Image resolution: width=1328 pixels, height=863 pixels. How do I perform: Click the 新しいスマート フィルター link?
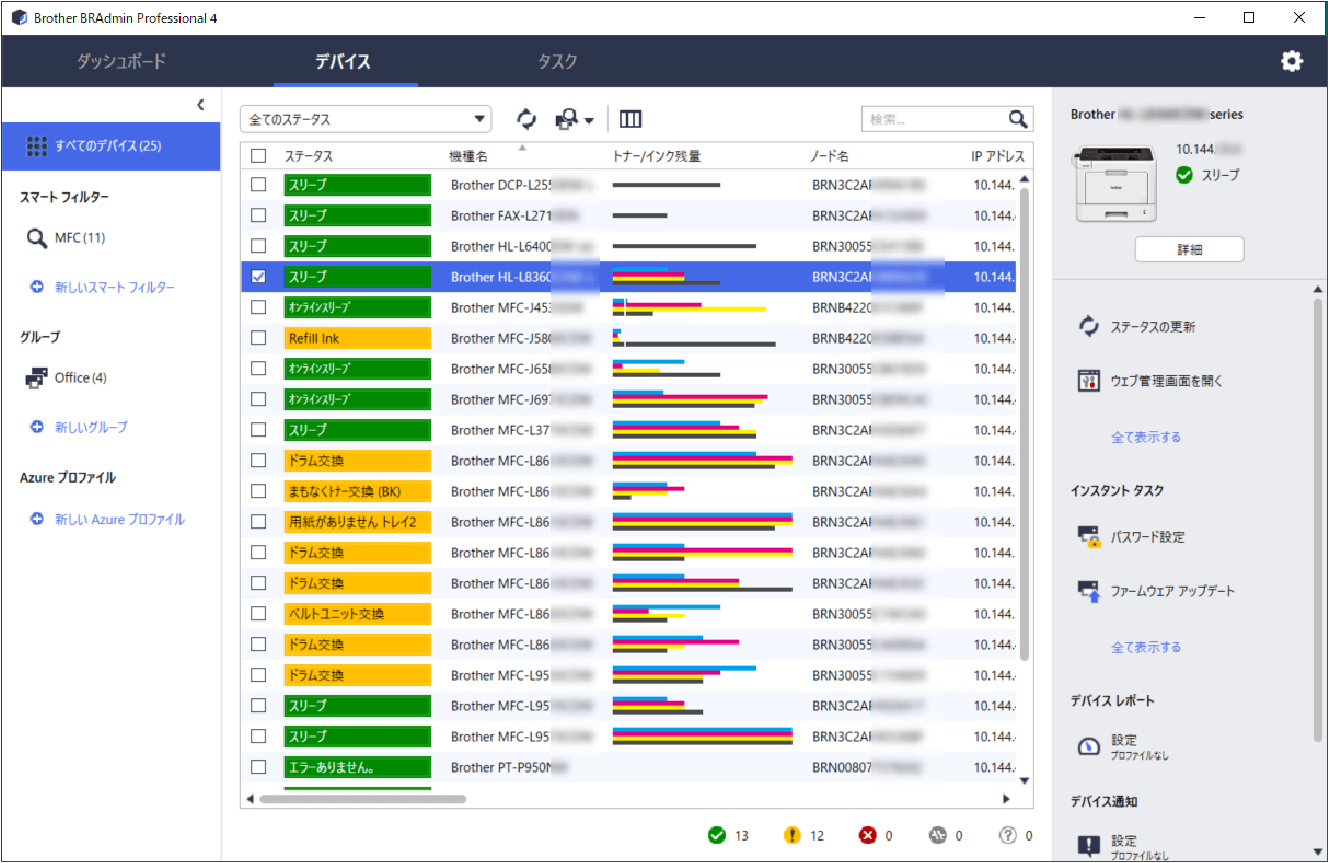(115, 287)
